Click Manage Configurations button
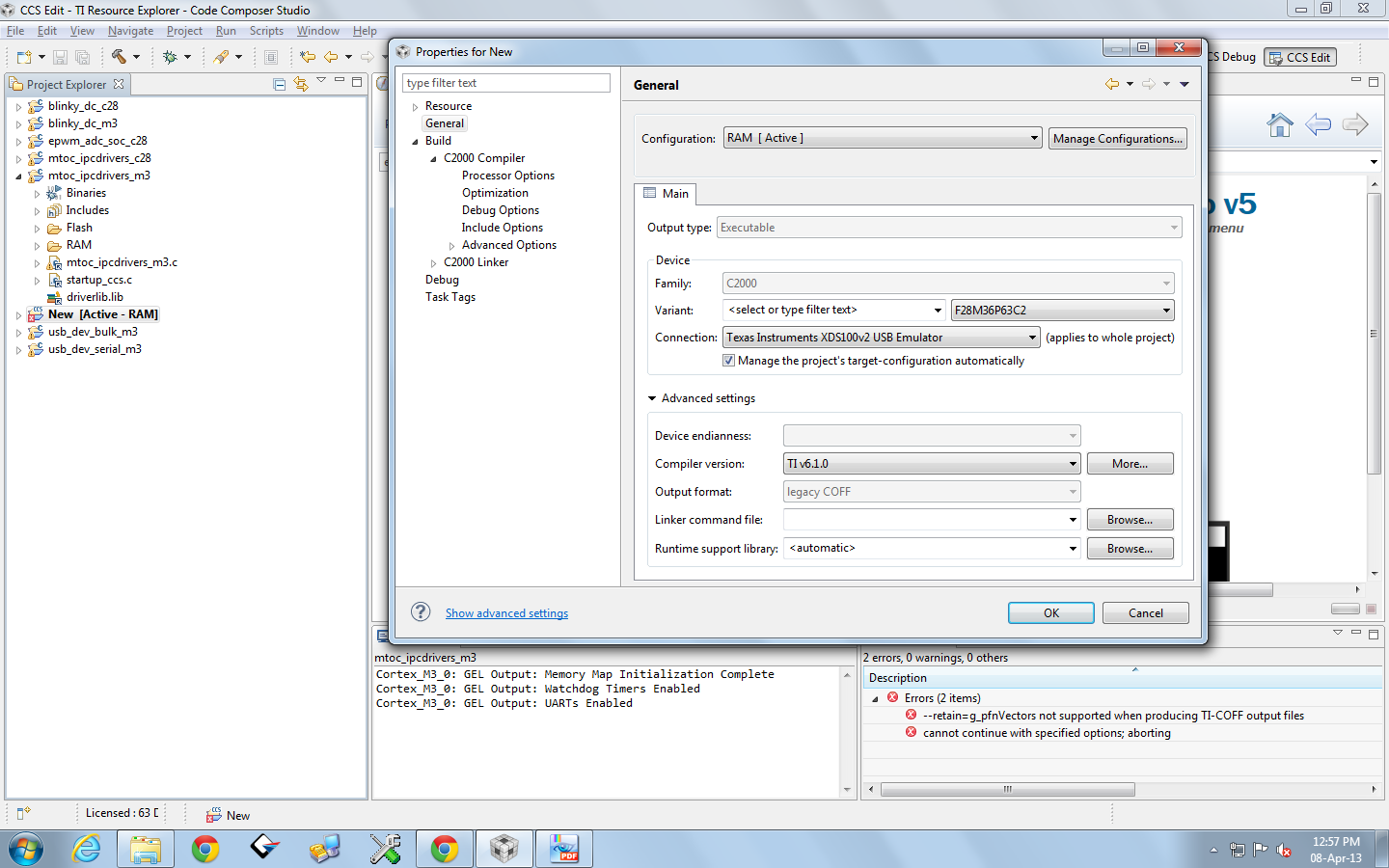The image size is (1389, 868). 1118,138
